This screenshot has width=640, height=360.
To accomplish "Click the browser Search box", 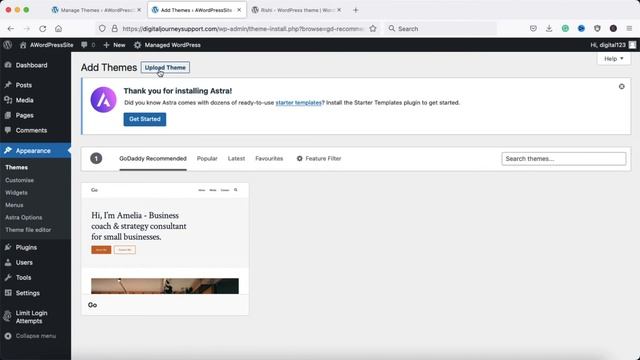I will (x=440, y=29).
